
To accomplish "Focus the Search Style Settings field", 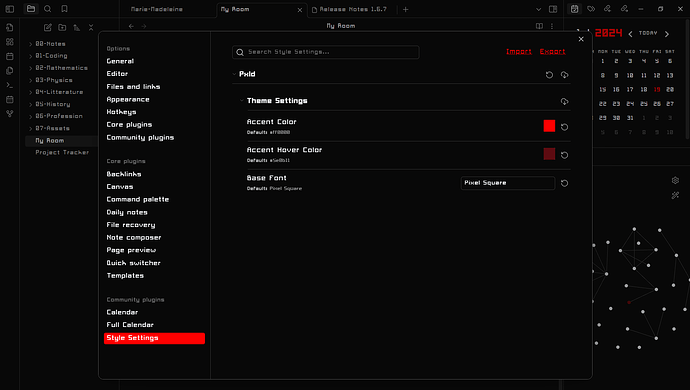I will pyautogui.click(x=326, y=52).
